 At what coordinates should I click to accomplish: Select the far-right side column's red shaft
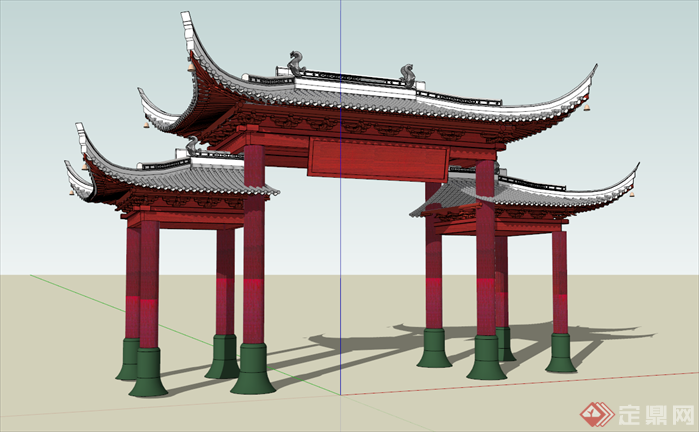point(560,282)
